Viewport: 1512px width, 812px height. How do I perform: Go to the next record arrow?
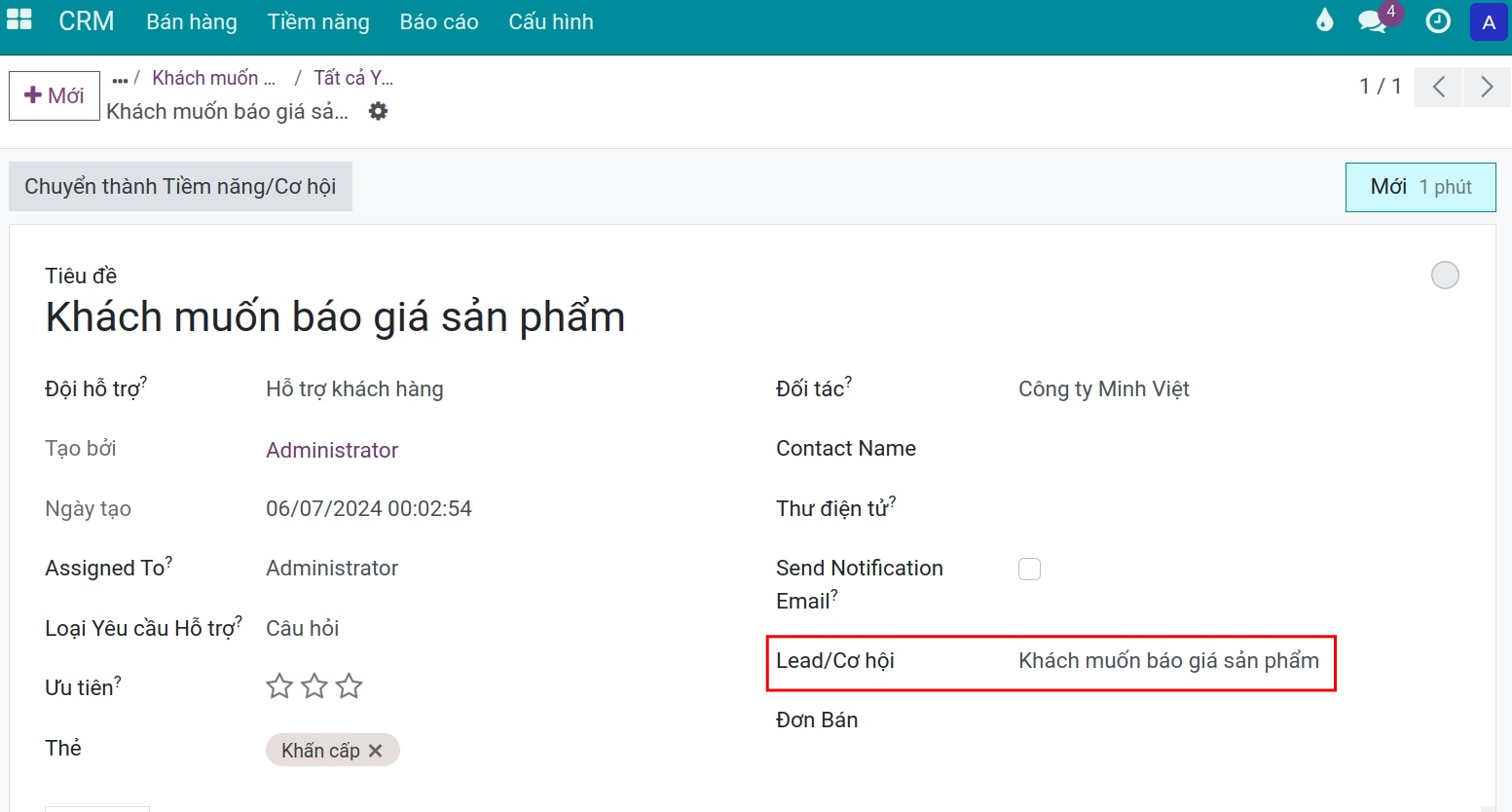coord(1487,87)
